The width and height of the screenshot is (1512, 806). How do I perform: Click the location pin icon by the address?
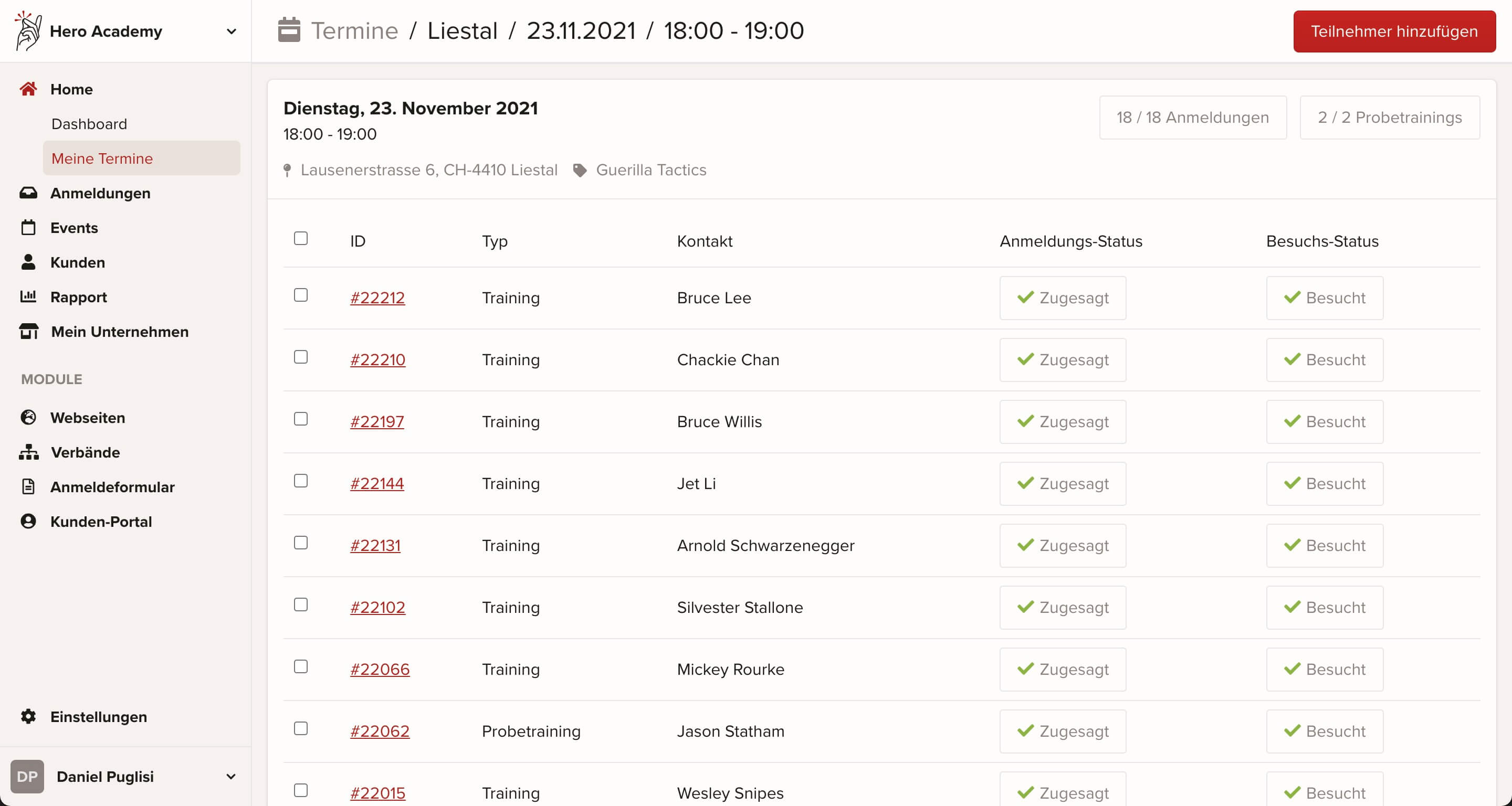pyautogui.click(x=287, y=170)
